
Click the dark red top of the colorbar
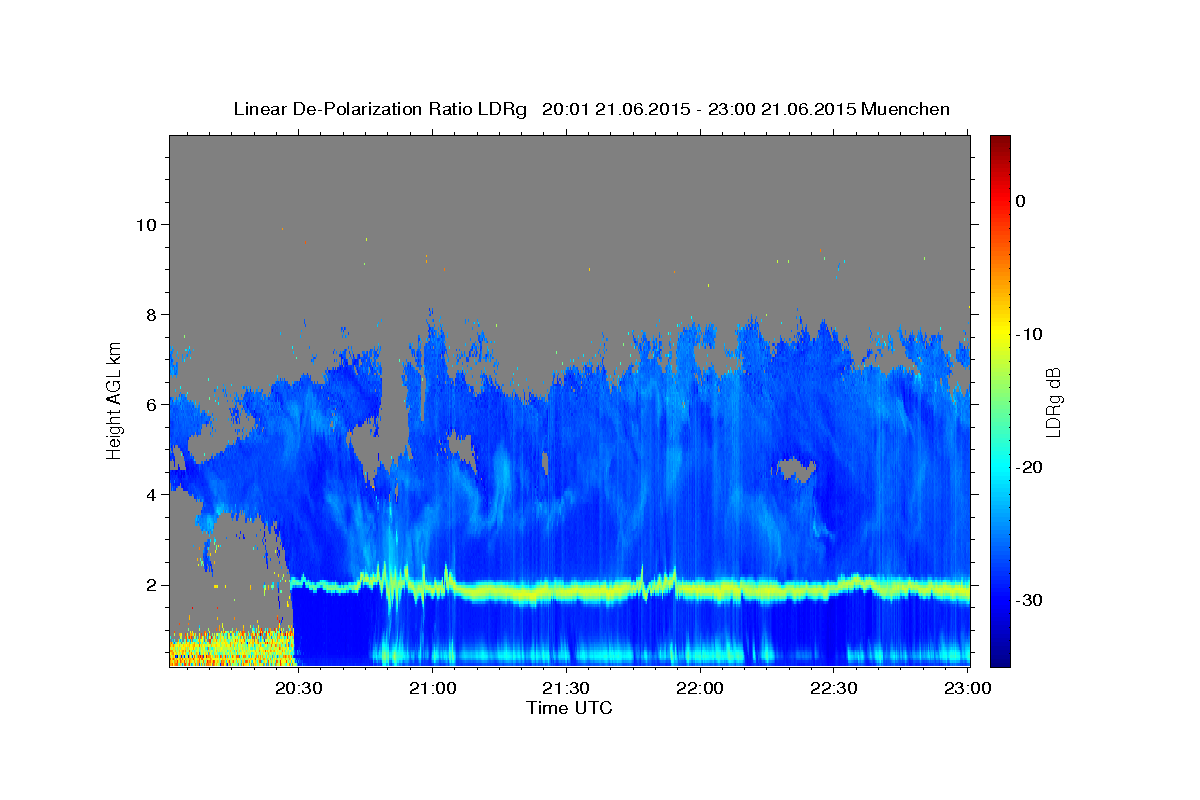click(1000, 145)
